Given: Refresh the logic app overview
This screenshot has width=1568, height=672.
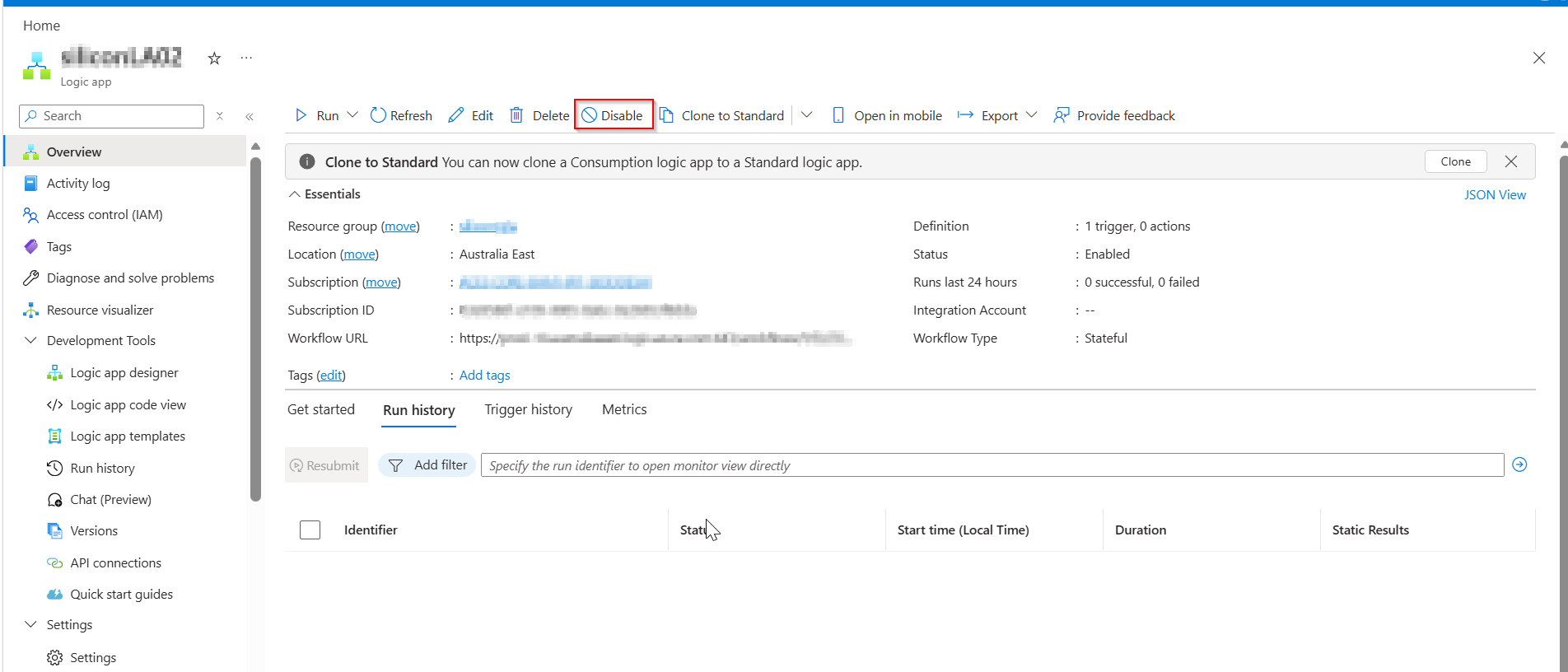Looking at the screenshot, I should click(401, 115).
